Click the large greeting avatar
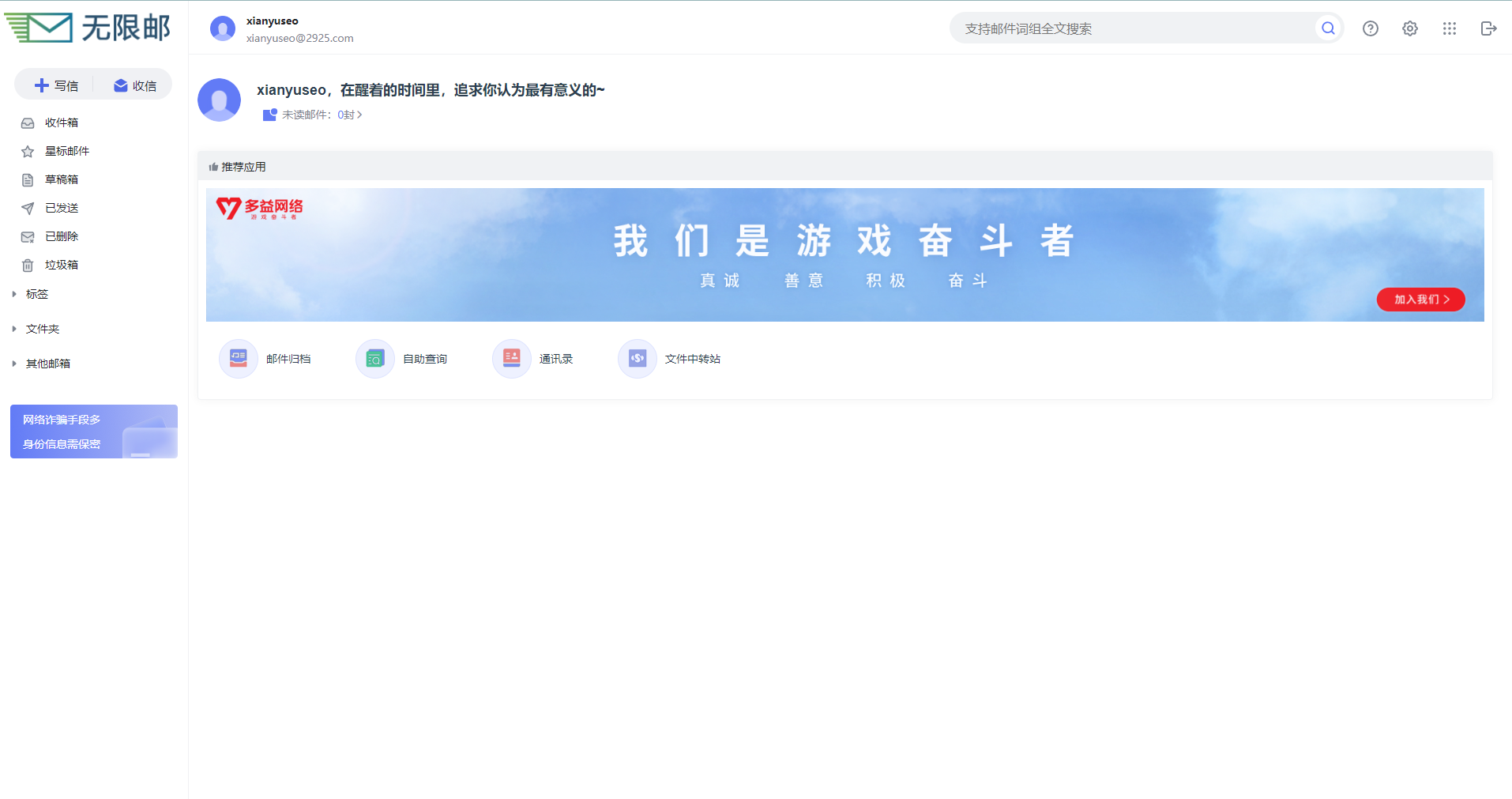The height and width of the screenshot is (799, 1512). (219, 100)
